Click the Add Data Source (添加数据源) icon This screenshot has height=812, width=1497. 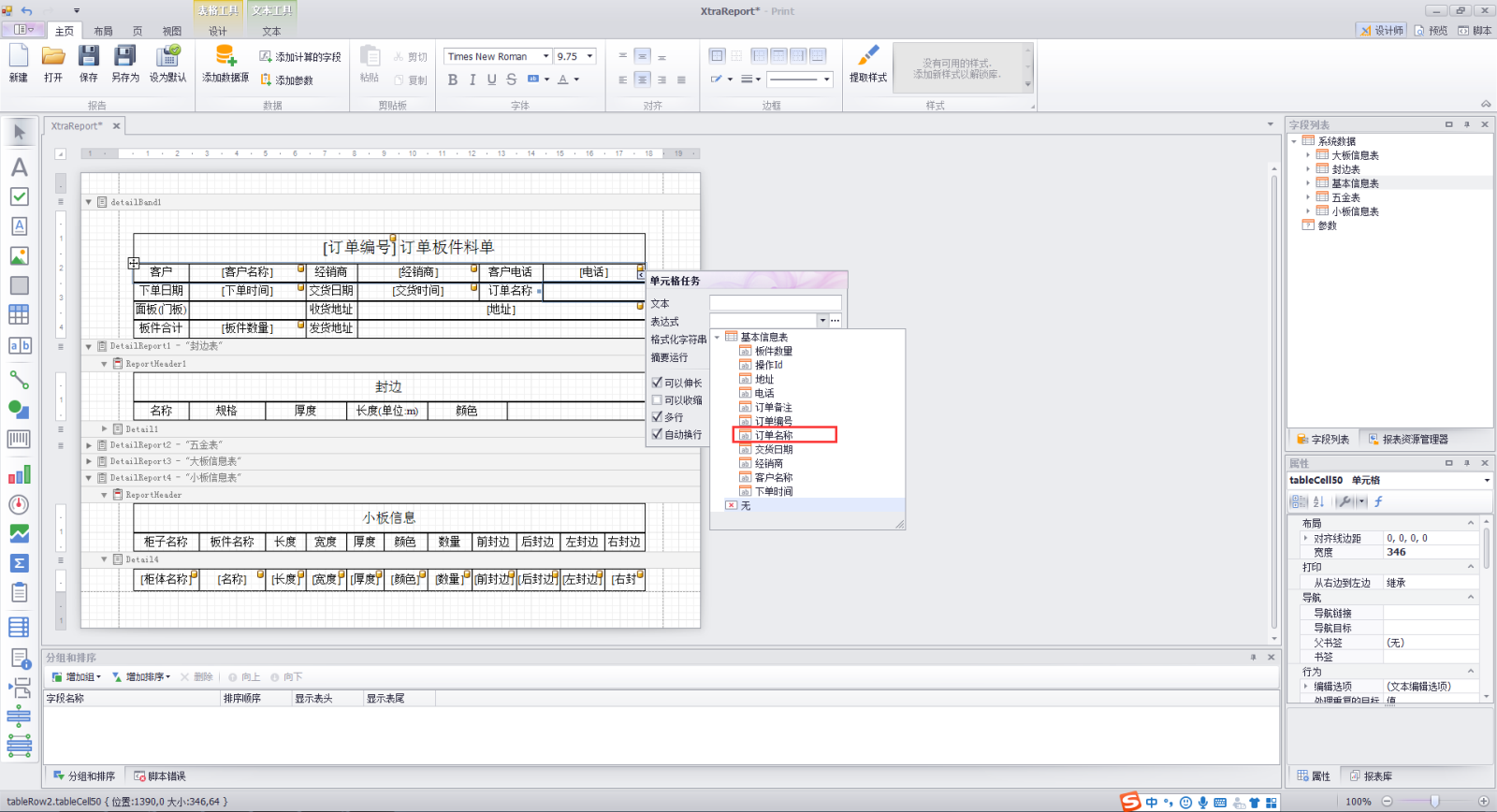225,58
